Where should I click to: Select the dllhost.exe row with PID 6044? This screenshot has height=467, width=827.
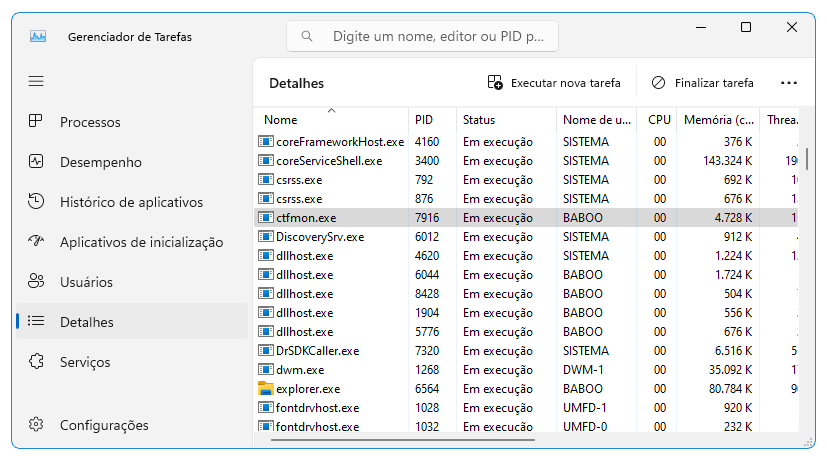(x=526, y=274)
